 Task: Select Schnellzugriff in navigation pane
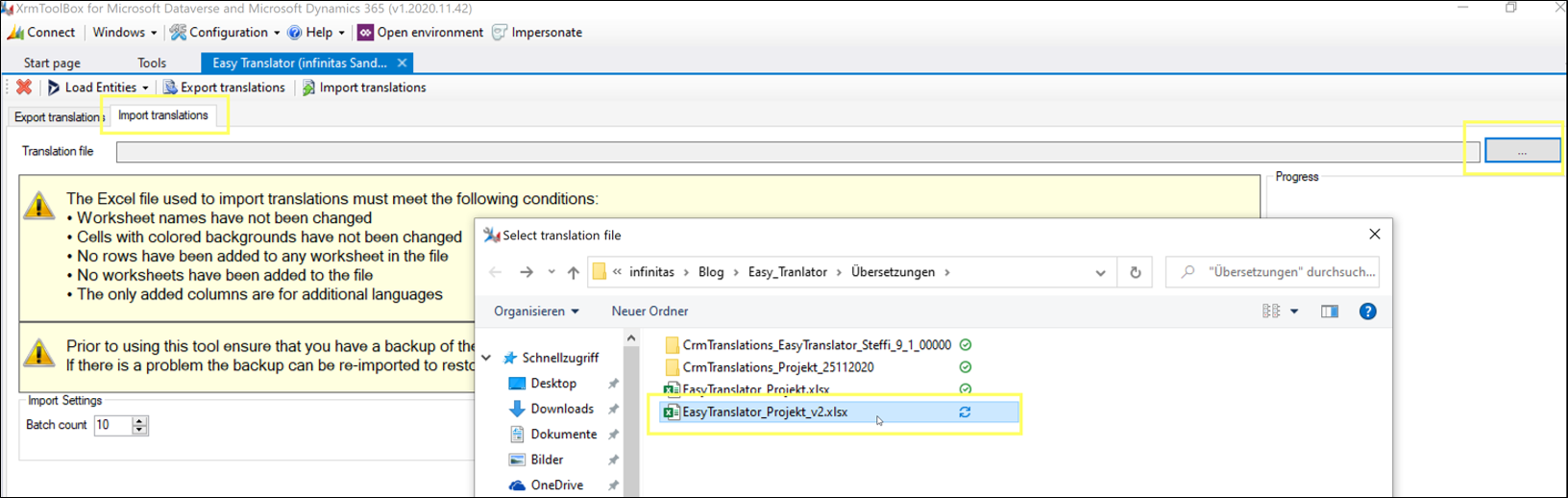click(x=560, y=358)
